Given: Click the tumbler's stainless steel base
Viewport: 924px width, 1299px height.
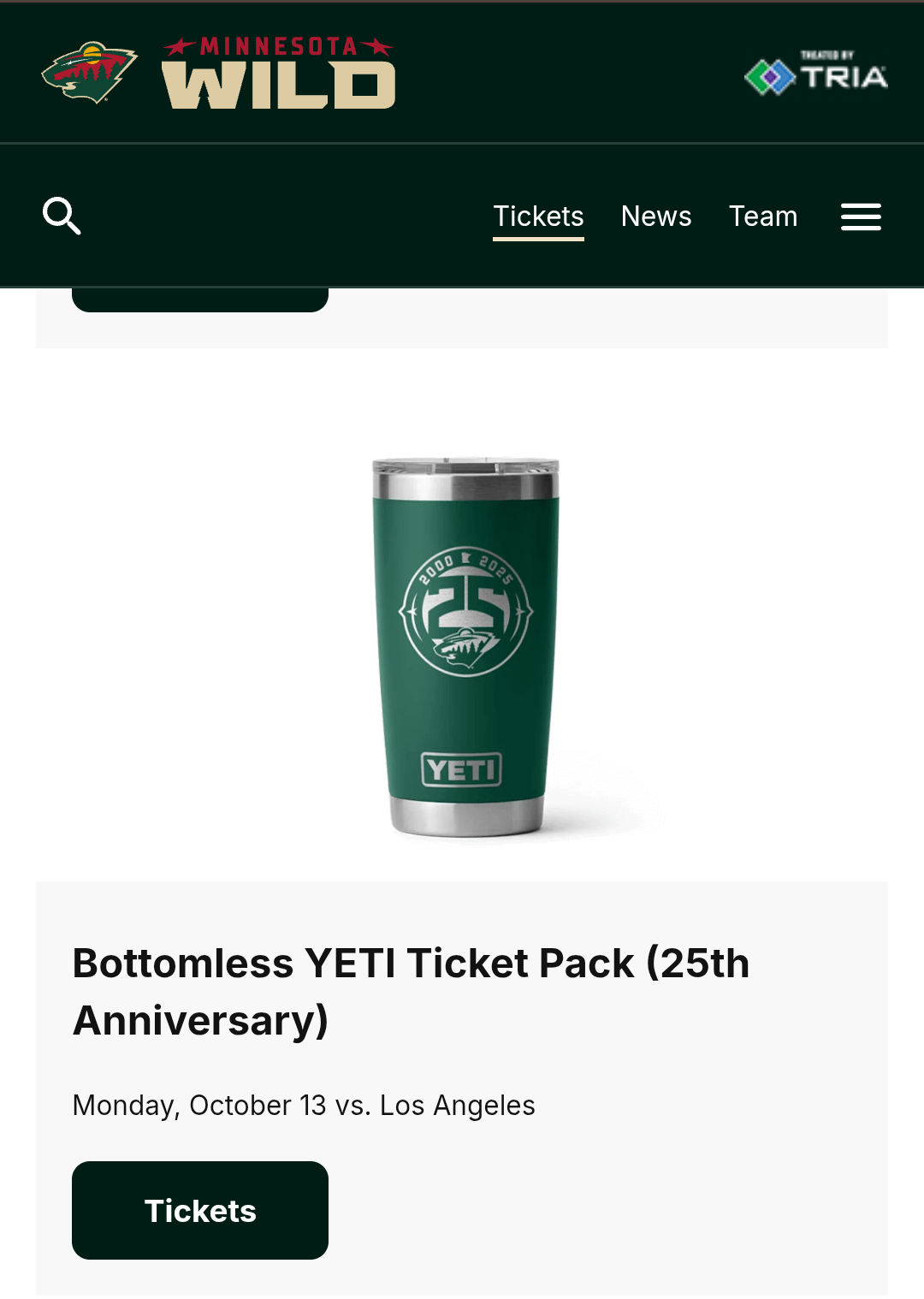Looking at the screenshot, I should click(466, 816).
